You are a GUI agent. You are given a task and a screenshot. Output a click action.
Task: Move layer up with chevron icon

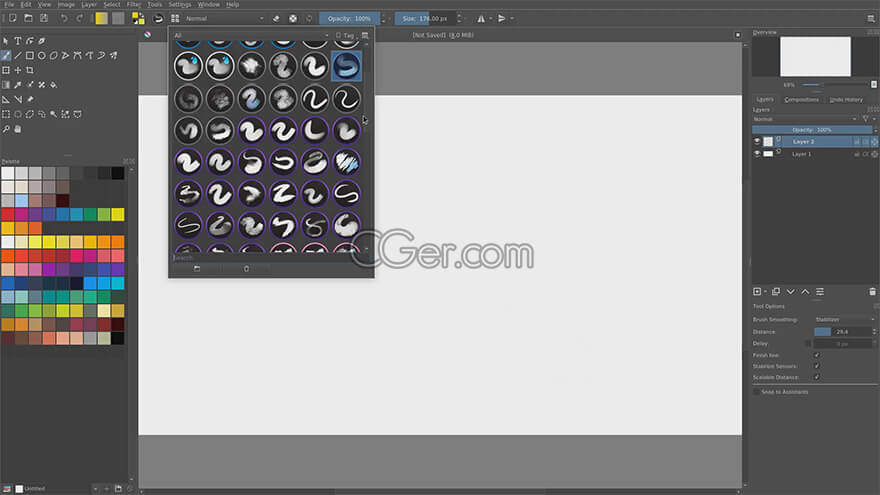tap(805, 292)
